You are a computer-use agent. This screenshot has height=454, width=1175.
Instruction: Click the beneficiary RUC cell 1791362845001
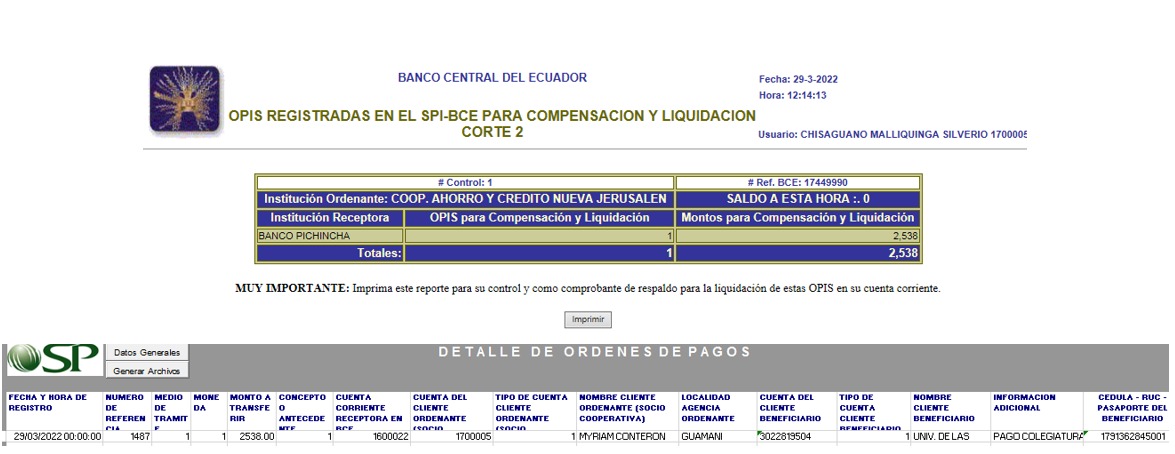pos(1132,437)
